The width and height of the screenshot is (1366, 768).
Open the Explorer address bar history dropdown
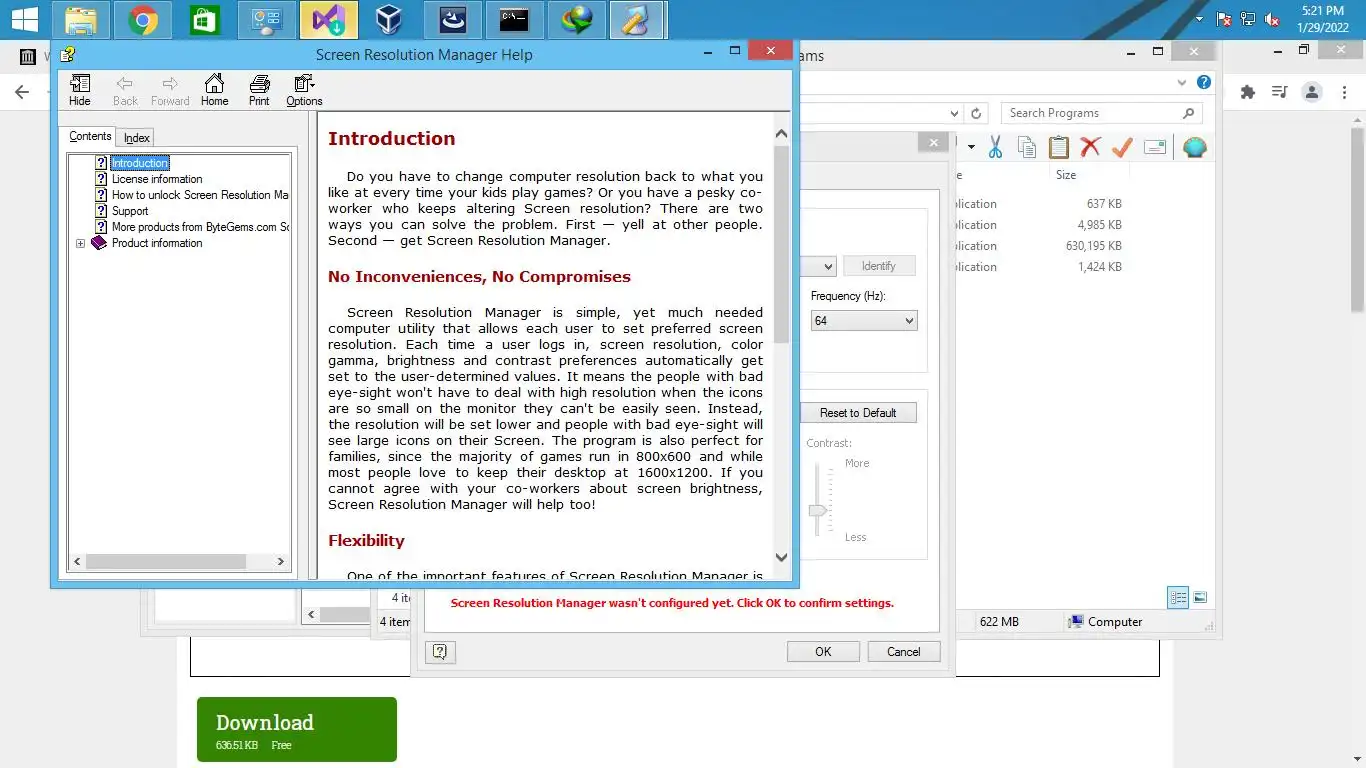(x=954, y=114)
